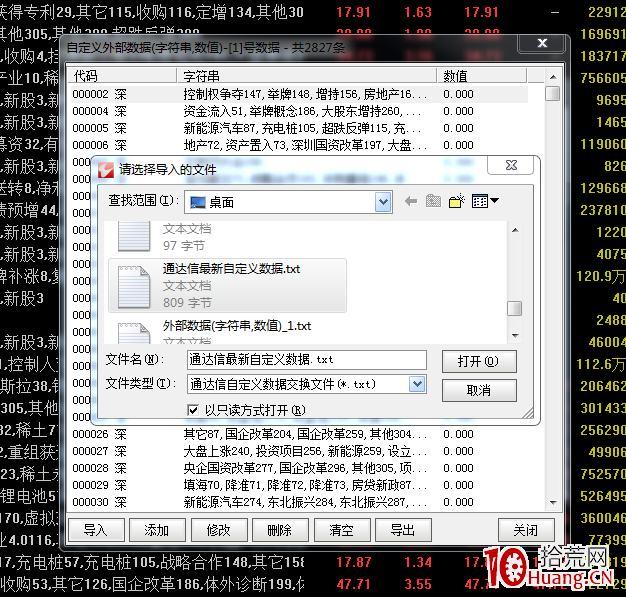This screenshot has height=597, width=626.
Task: Click the 清空 button
Action: pyautogui.click(x=342, y=530)
